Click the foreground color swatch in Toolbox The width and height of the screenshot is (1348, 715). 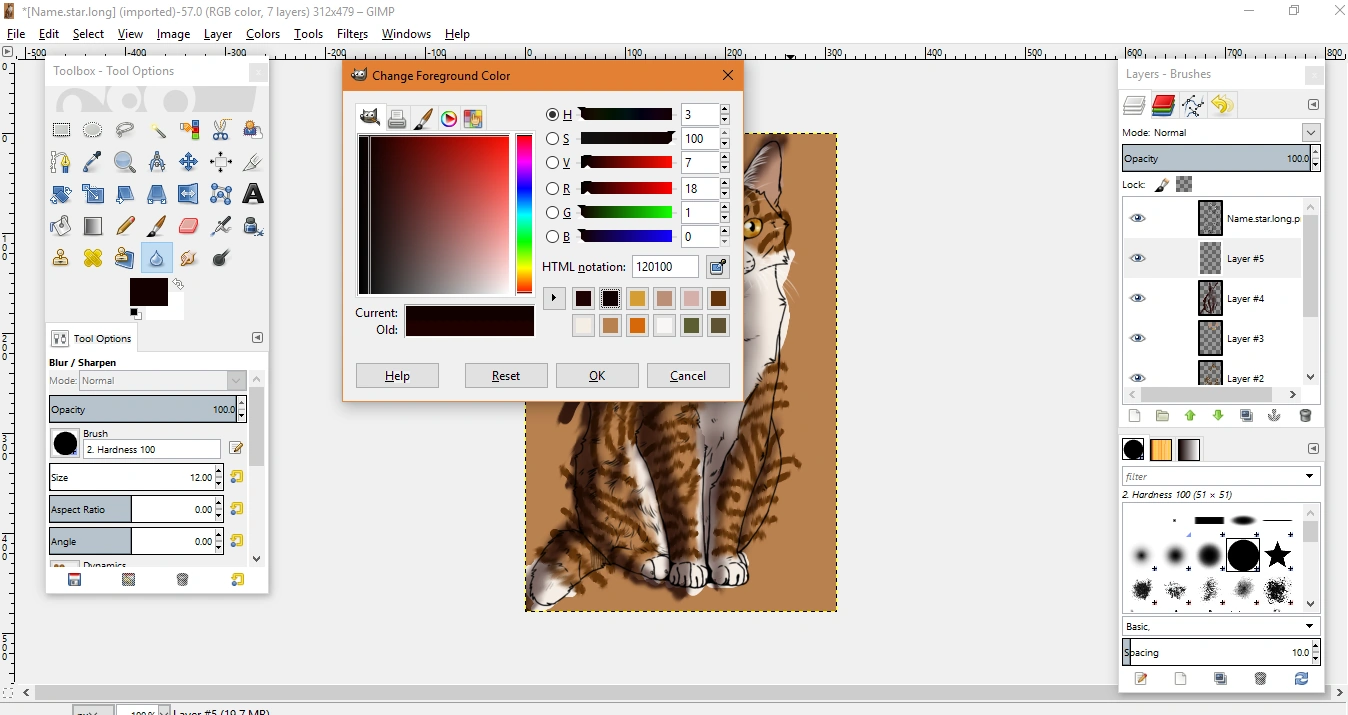click(x=148, y=292)
